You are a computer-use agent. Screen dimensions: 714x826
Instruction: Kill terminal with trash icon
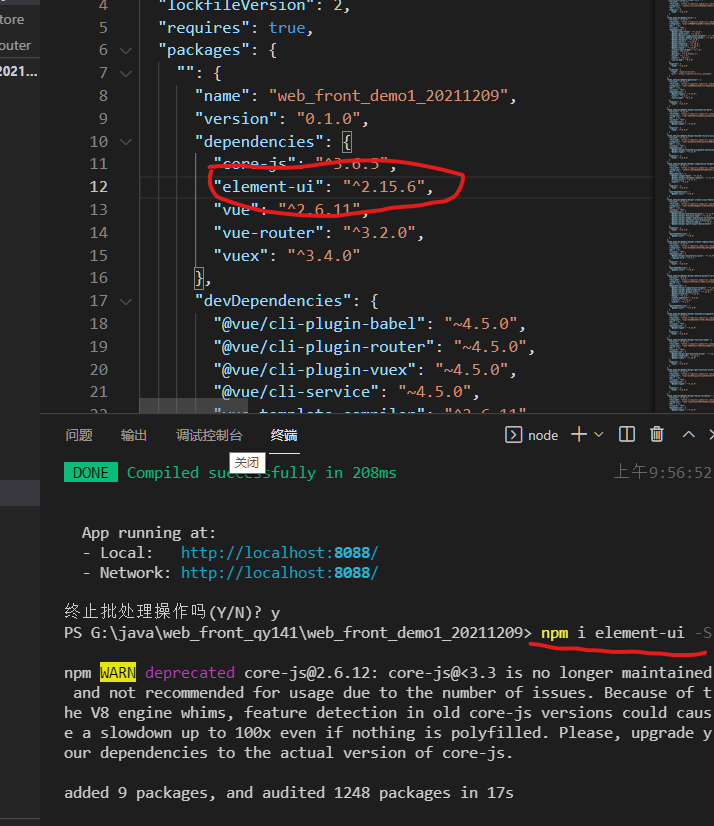657,435
